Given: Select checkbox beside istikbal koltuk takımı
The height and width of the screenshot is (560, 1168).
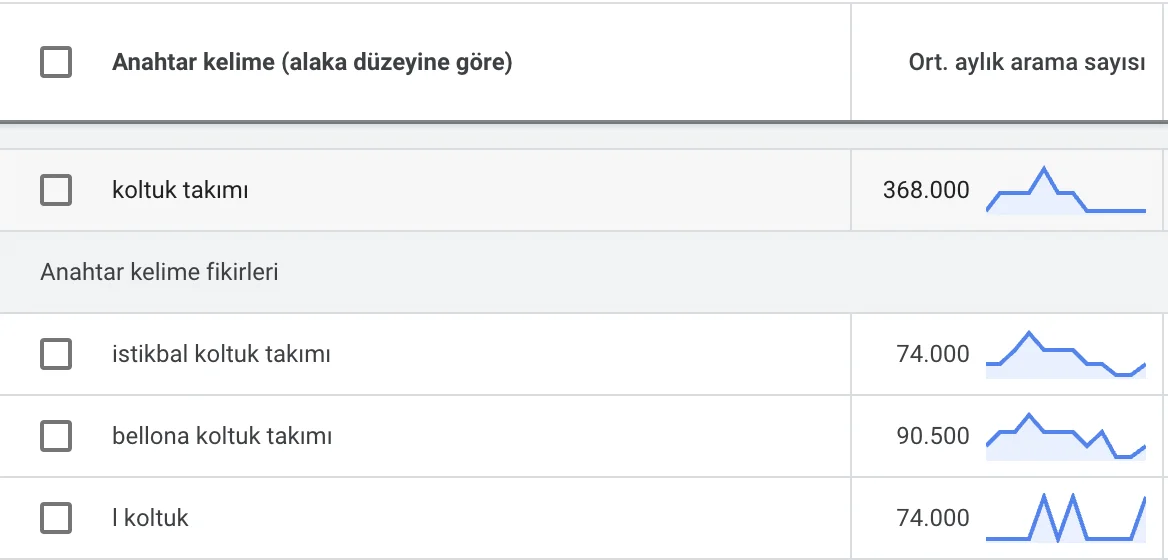Looking at the screenshot, I should [x=56, y=354].
